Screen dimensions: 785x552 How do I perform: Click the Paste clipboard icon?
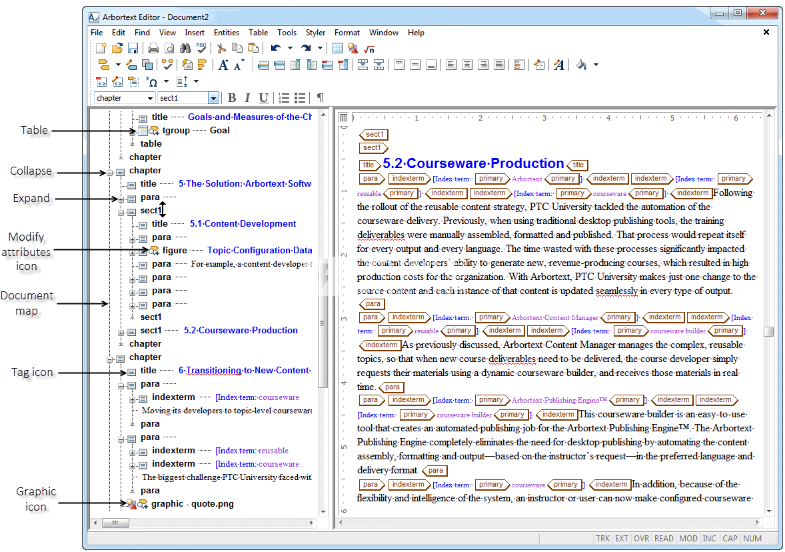click(x=254, y=48)
